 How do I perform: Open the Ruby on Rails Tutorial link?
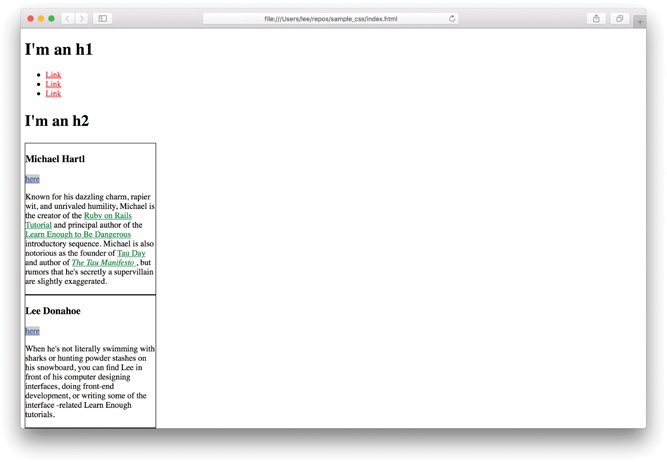[107, 216]
